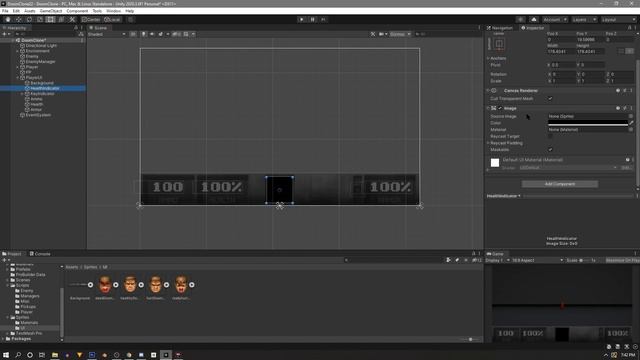Open the GameObject menu

click(51, 11)
